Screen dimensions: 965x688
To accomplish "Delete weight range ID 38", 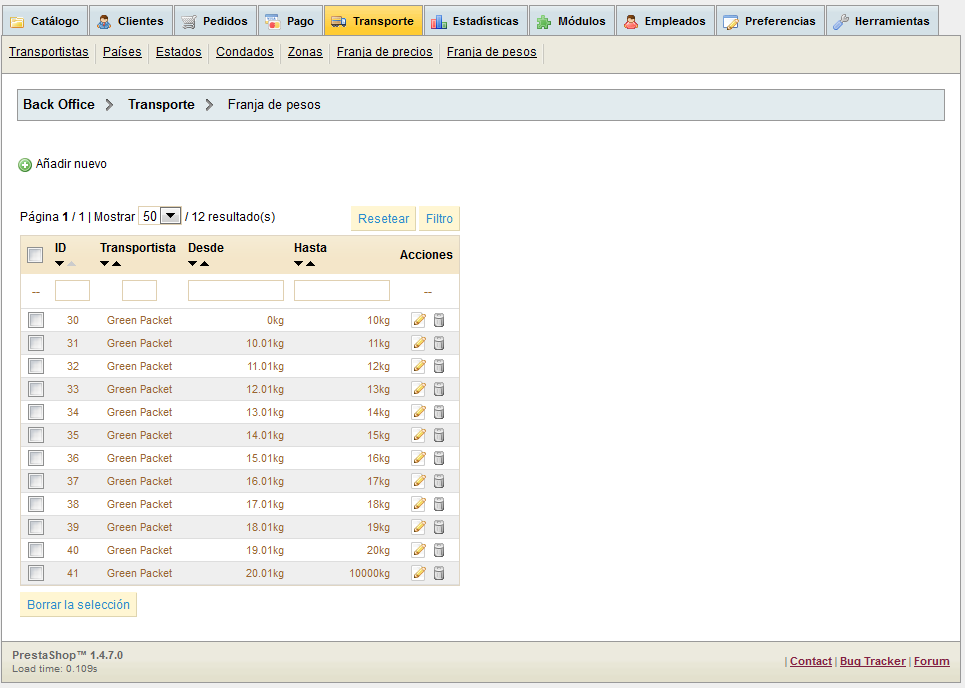I will click(x=439, y=504).
